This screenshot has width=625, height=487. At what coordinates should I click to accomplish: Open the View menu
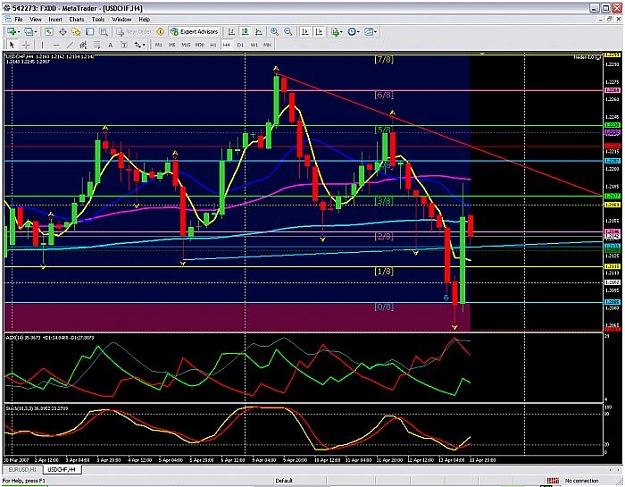point(35,19)
